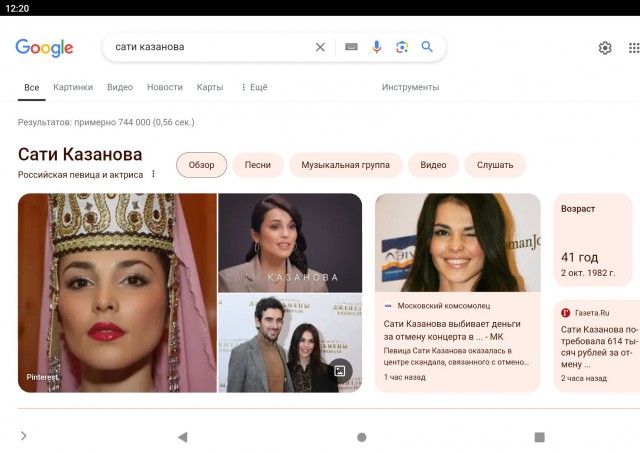Open Google Lens image search icon
Screen dimensions: 640x453
click(x=402, y=47)
